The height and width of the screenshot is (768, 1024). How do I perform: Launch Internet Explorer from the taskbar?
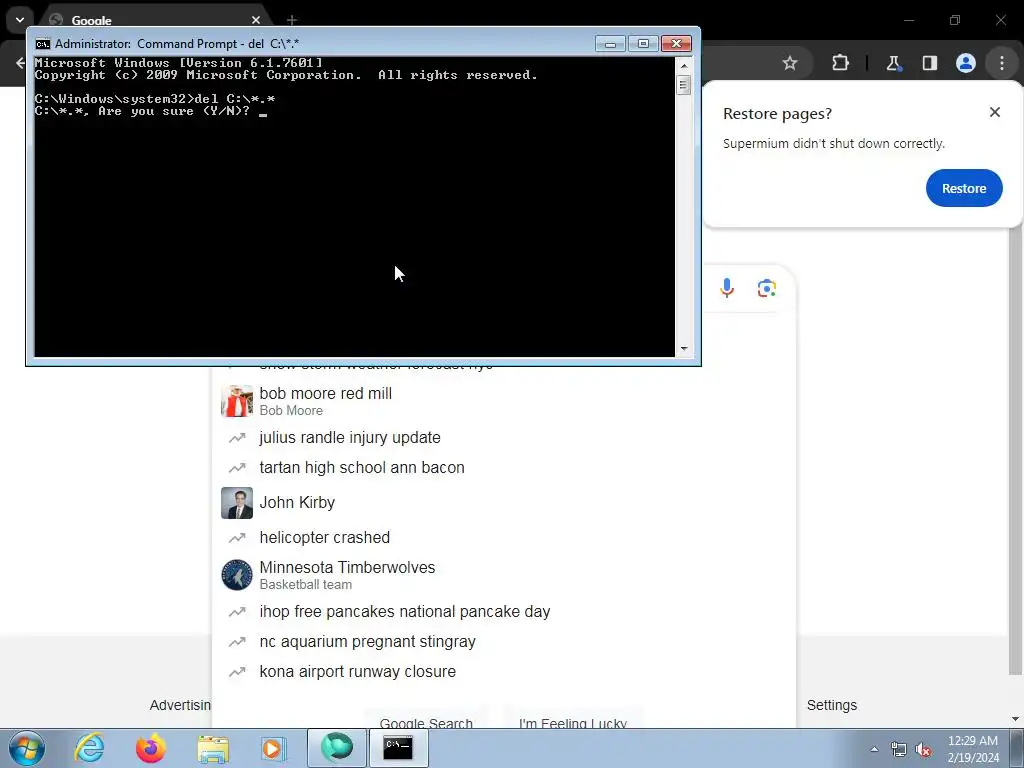pyautogui.click(x=89, y=748)
